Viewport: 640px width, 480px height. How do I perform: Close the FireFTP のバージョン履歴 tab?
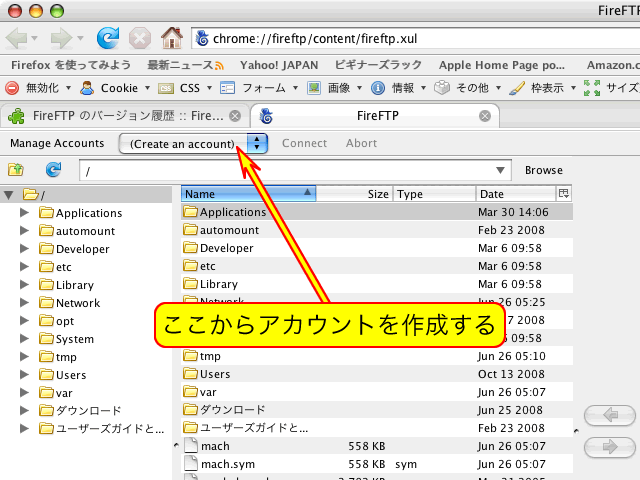tap(235, 116)
